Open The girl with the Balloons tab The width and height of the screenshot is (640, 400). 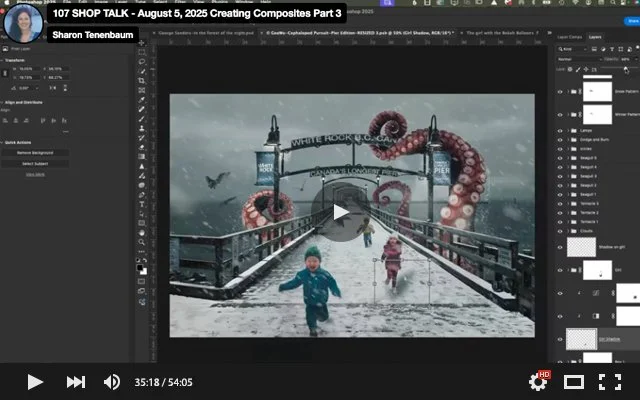click(500, 33)
